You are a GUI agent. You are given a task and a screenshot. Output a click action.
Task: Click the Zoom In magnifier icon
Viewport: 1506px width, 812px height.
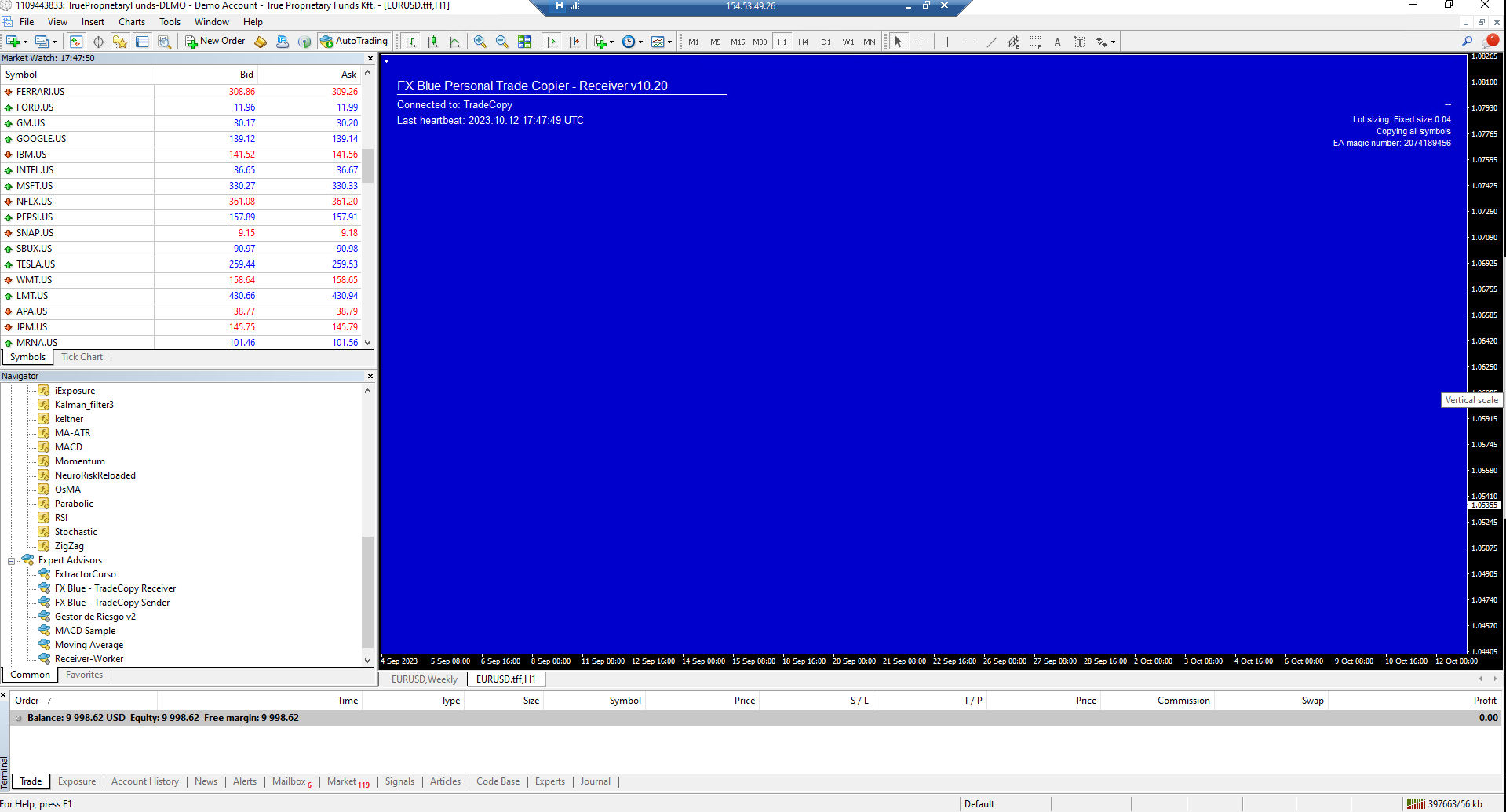(x=480, y=42)
